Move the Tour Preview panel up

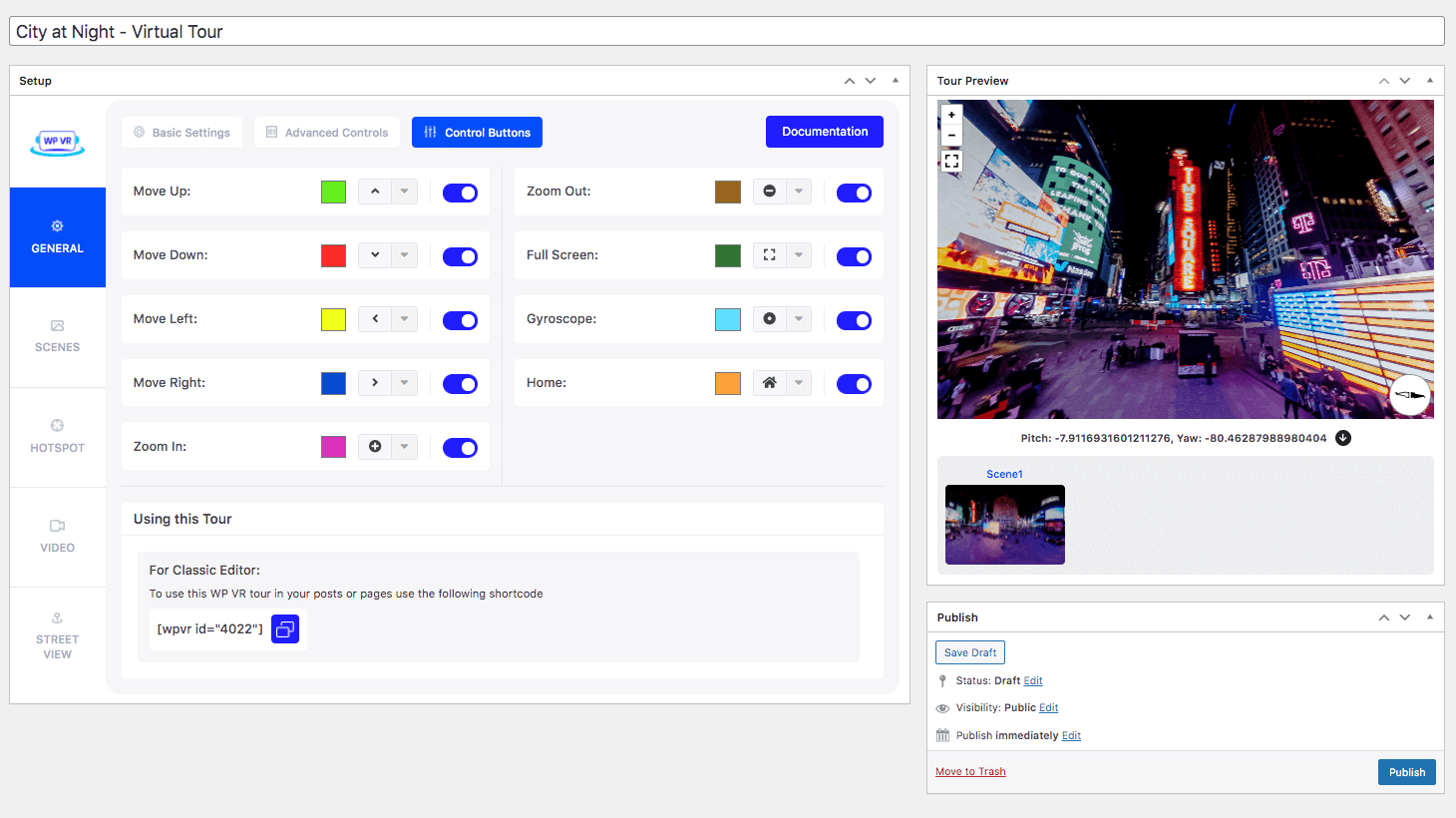click(x=1384, y=81)
